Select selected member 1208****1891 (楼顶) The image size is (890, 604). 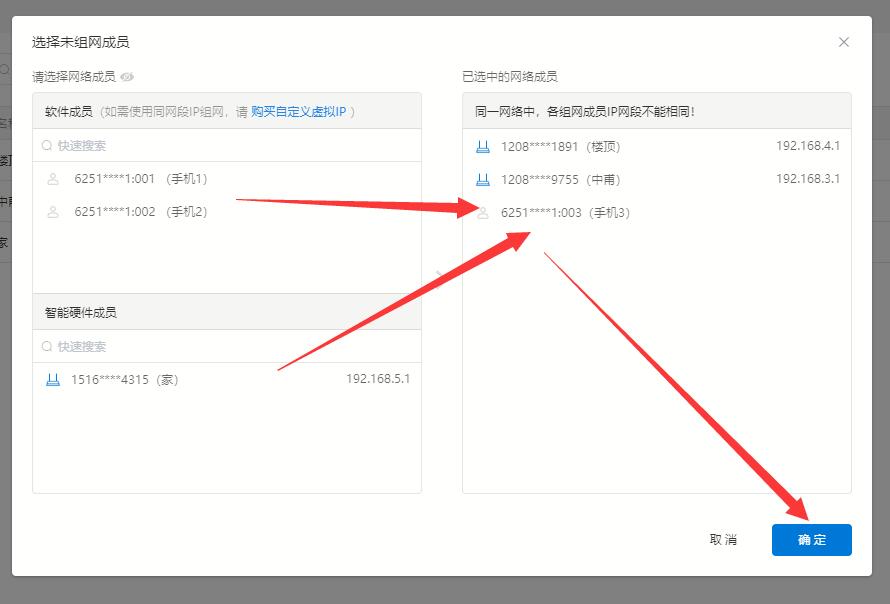point(657,146)
